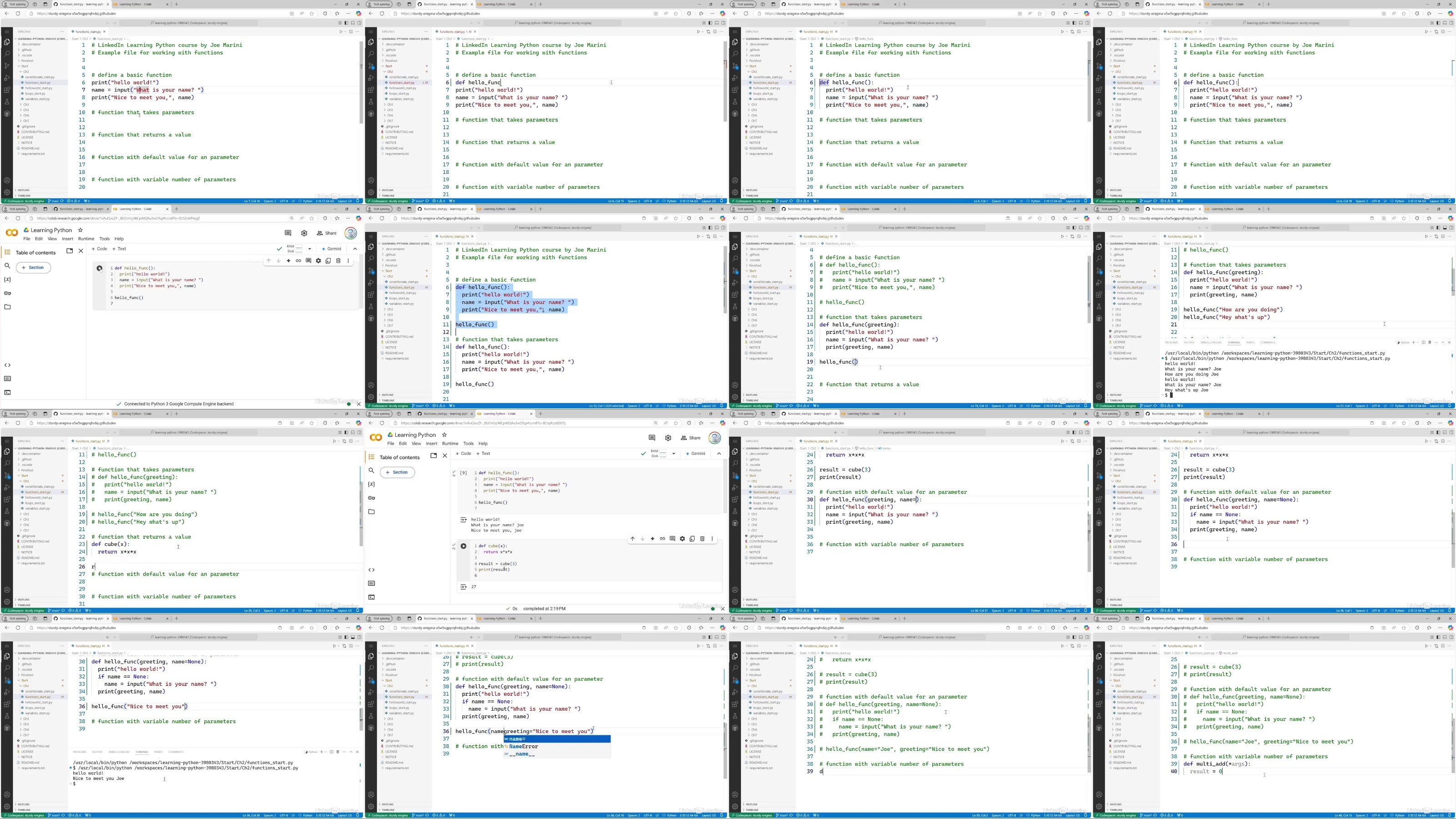
Task: Open Variables {x} panel in 'Connected' Colab window
Action: point(7,279)
